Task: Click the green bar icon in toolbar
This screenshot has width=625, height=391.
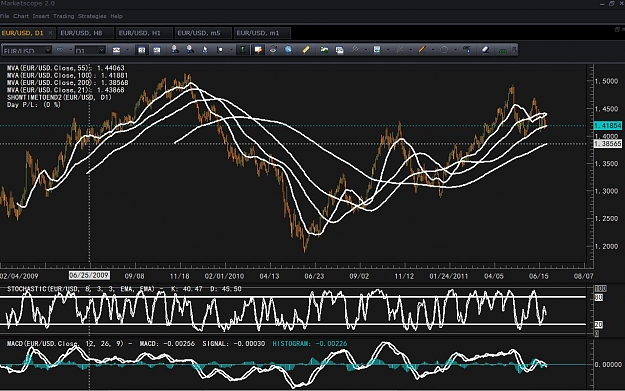Action: pos(242,50)
